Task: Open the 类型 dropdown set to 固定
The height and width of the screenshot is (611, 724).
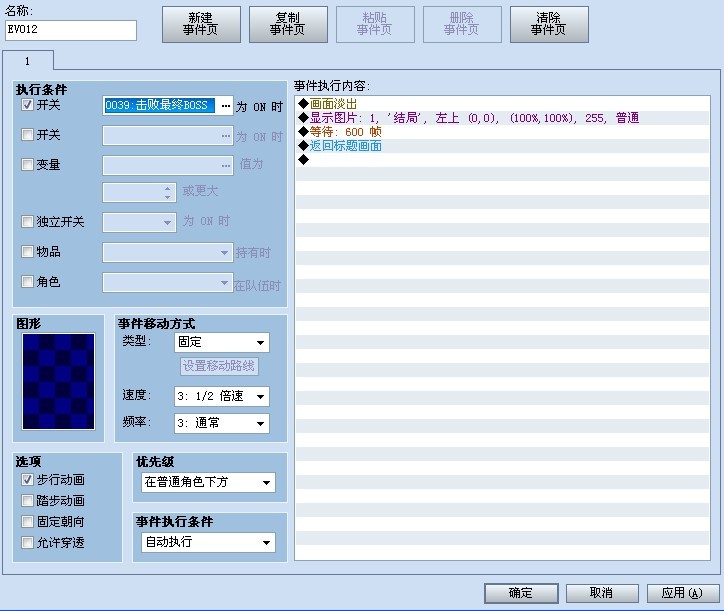Action: pyautogui.click(x=222, y=342)
